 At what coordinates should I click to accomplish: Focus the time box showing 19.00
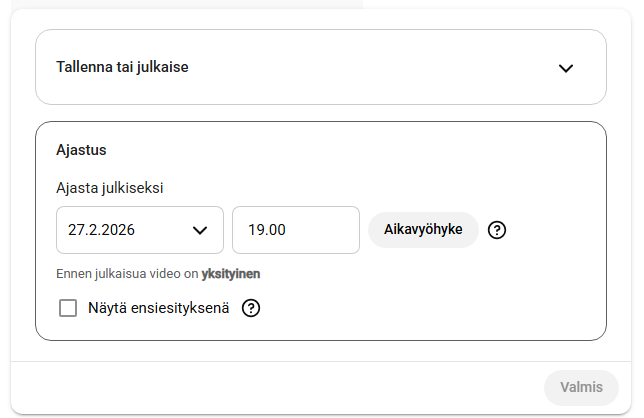[295, 230]
